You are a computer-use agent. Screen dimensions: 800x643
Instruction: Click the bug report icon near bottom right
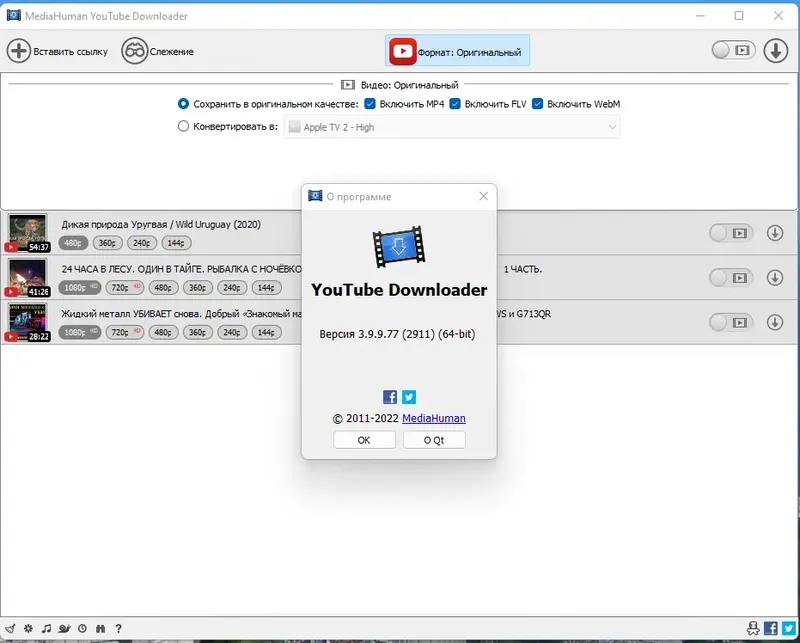[x=753, y=628]
